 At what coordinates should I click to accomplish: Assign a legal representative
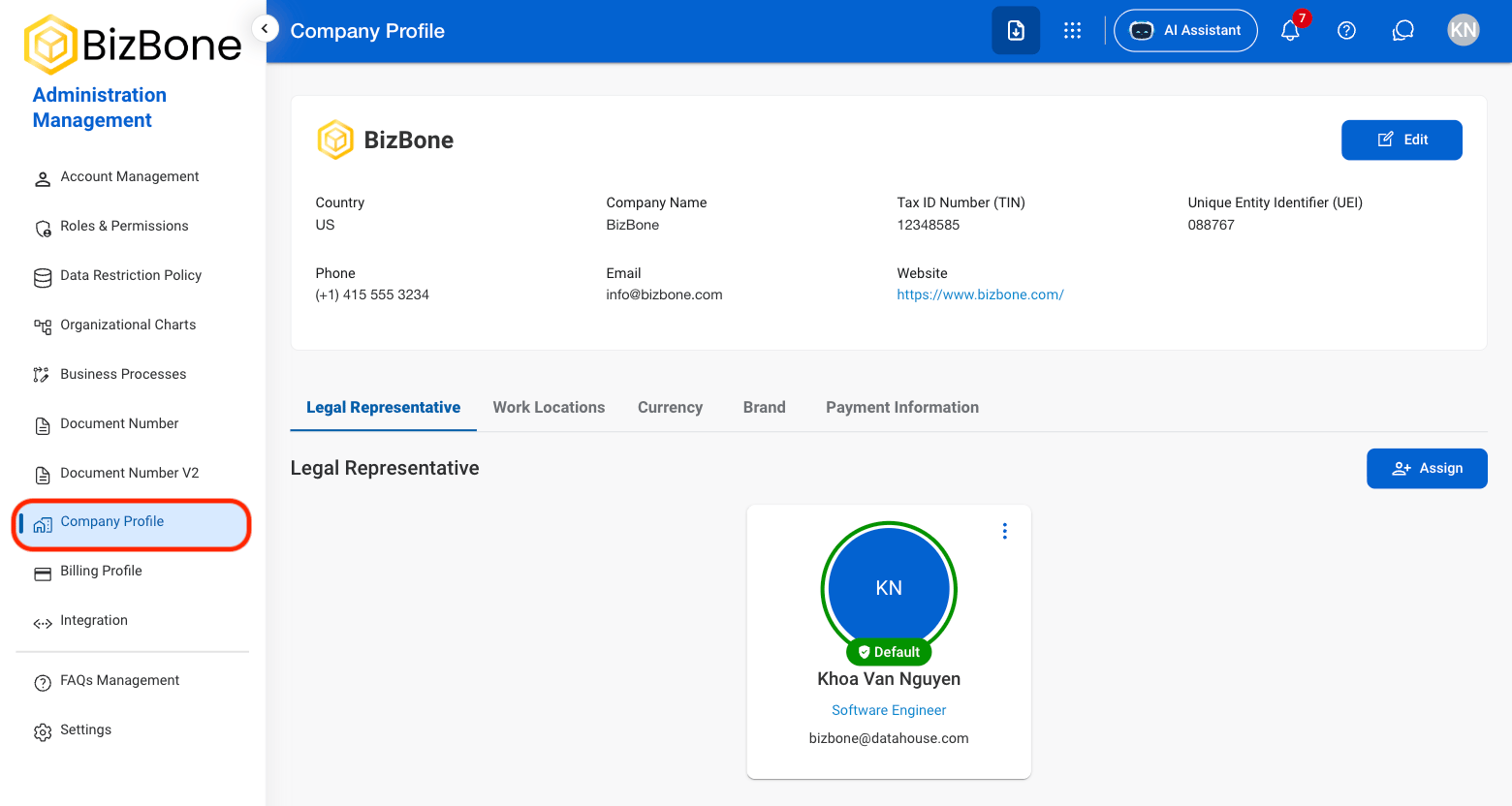pos(1427,469)
